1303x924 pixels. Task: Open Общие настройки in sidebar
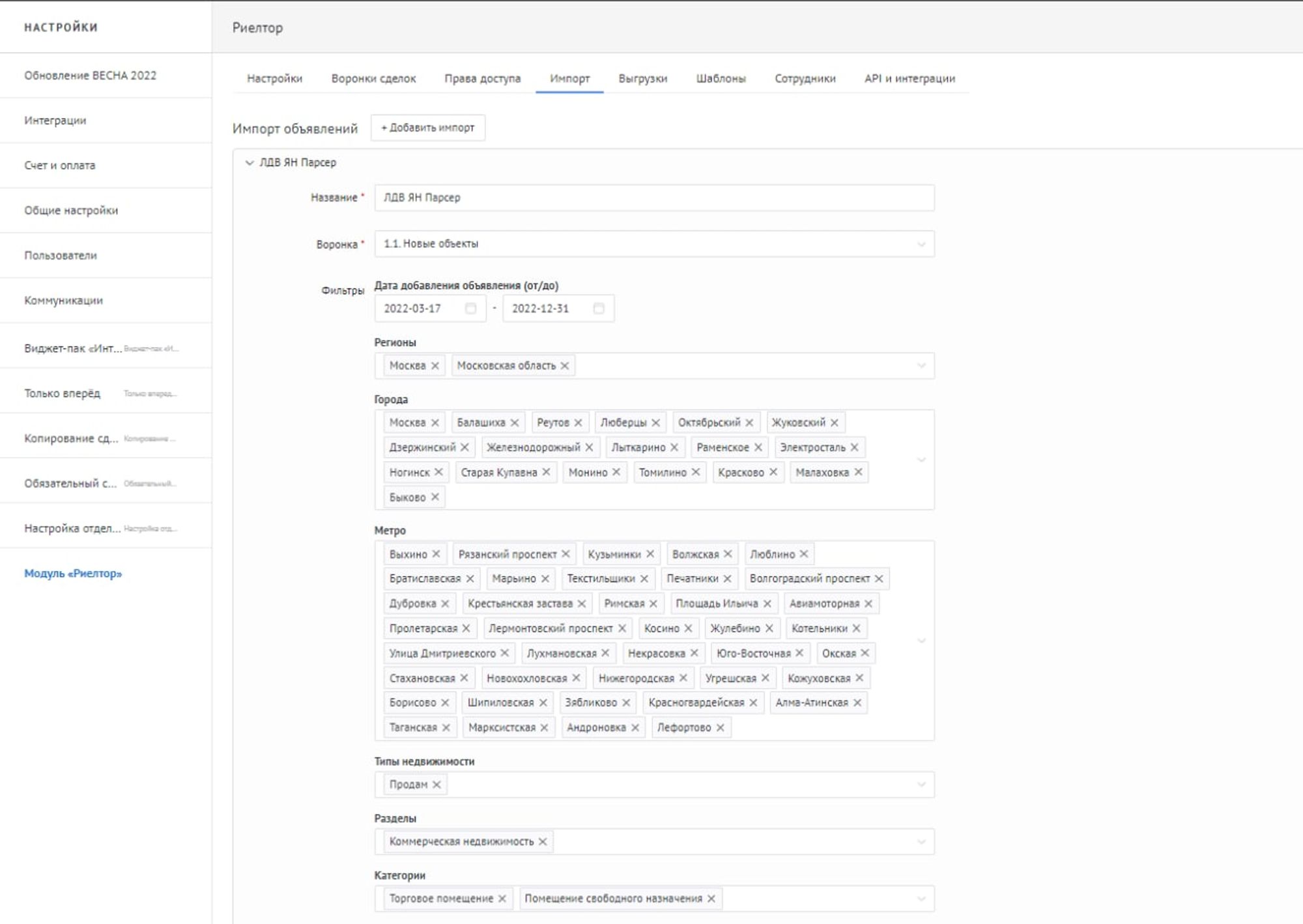pos(71,210)
